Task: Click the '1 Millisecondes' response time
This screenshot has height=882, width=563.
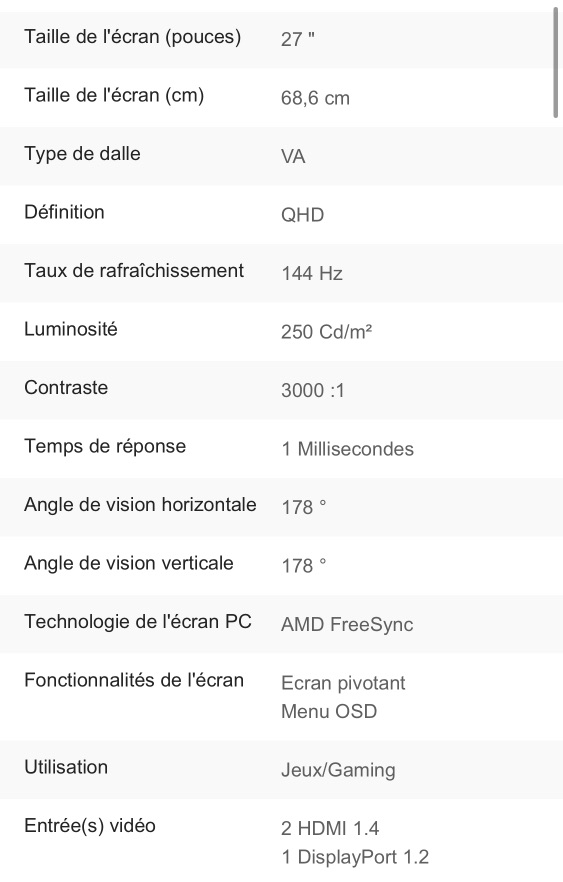Action: (x=348, y=449)
